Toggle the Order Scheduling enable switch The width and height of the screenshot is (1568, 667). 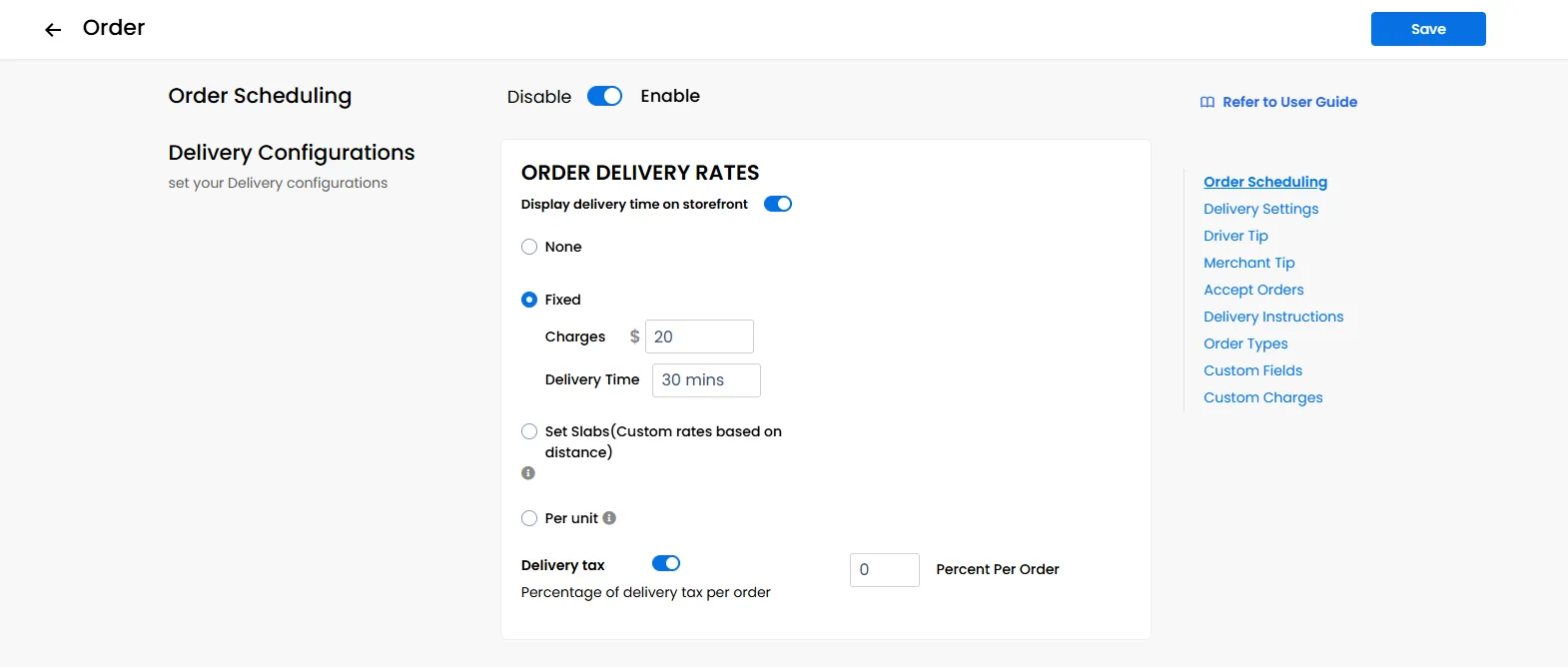click(x=604, y=96)
